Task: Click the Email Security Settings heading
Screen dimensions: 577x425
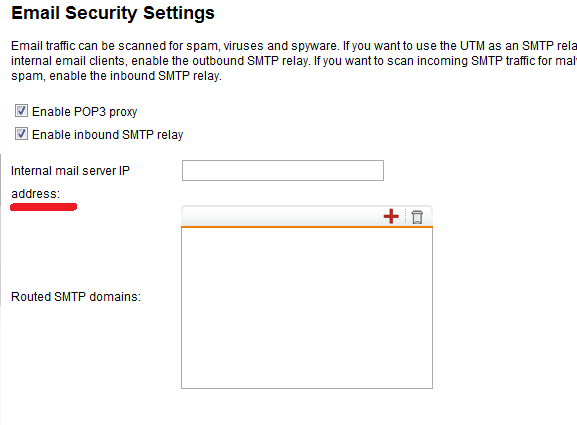Action: pyautogui.click(x=113, y=13)
